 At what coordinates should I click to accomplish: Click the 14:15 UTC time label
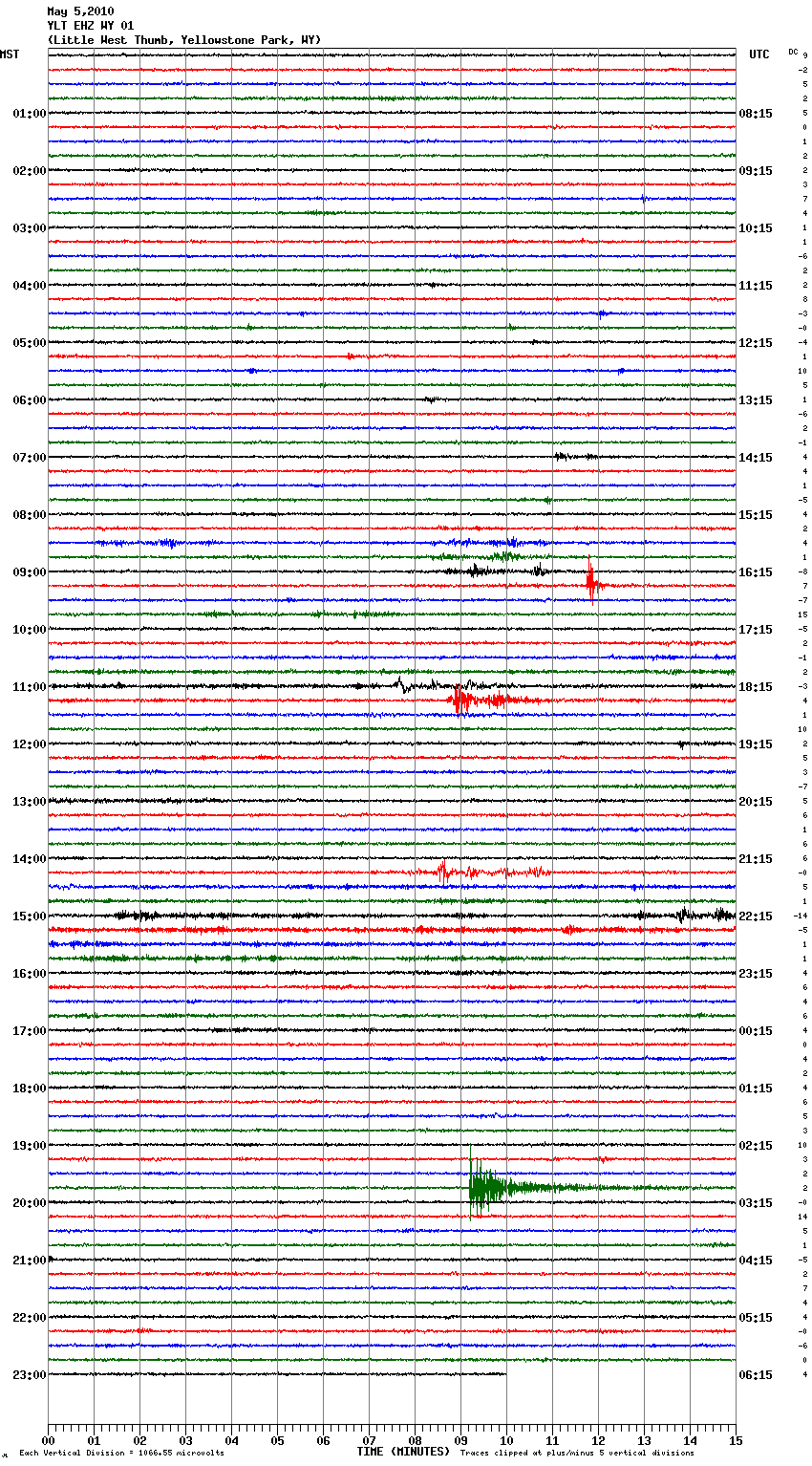[x=756, y=458]
